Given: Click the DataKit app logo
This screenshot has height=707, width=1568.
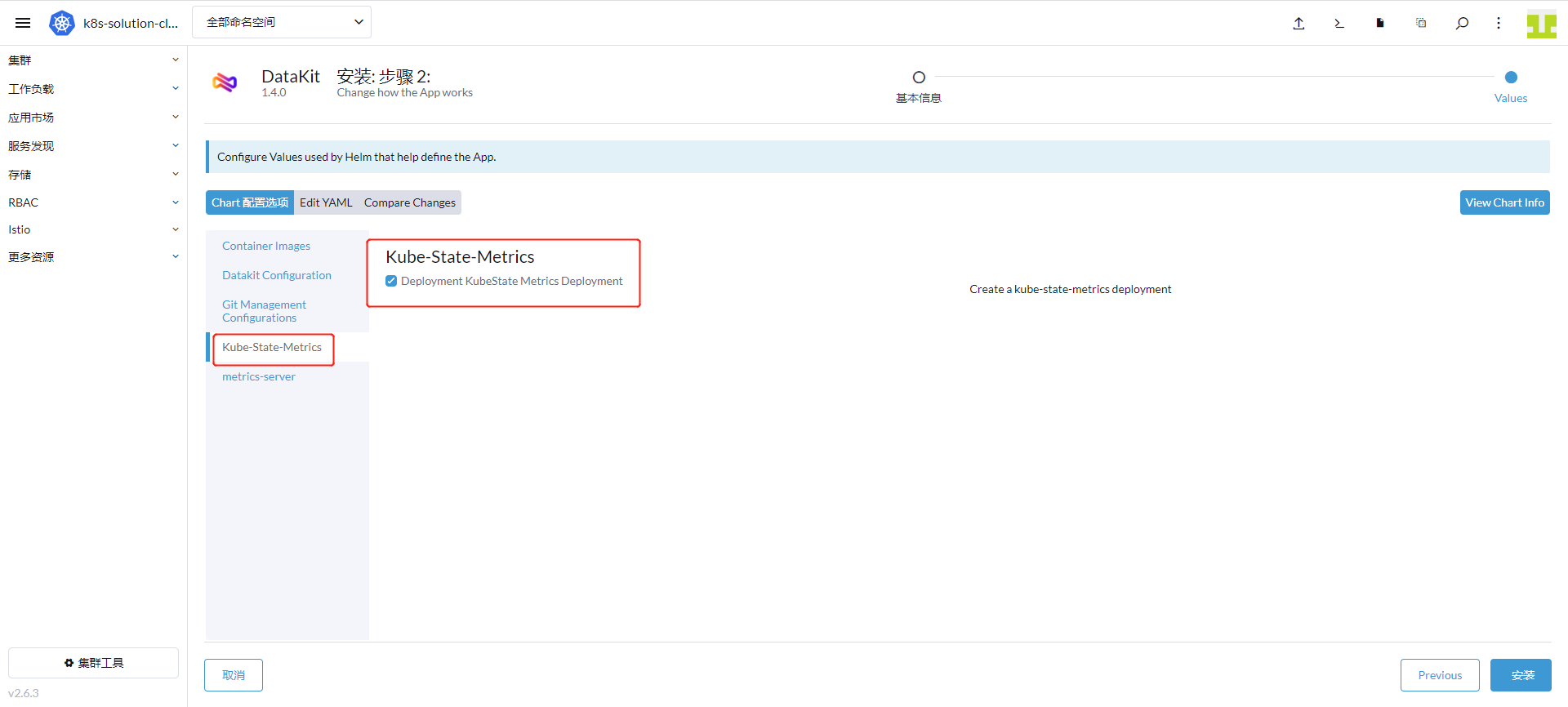Looking at the screenshot, I should pos(225,82).
